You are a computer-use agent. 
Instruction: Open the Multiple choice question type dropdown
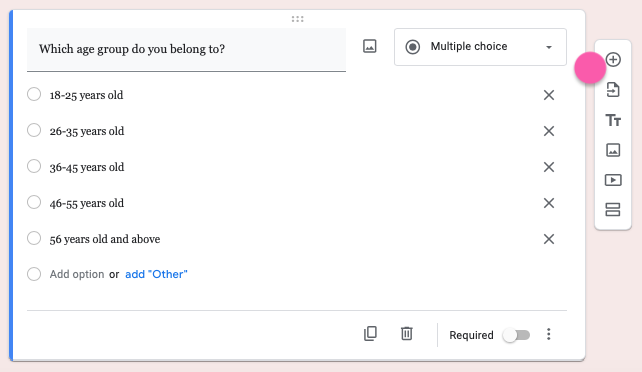480,47
